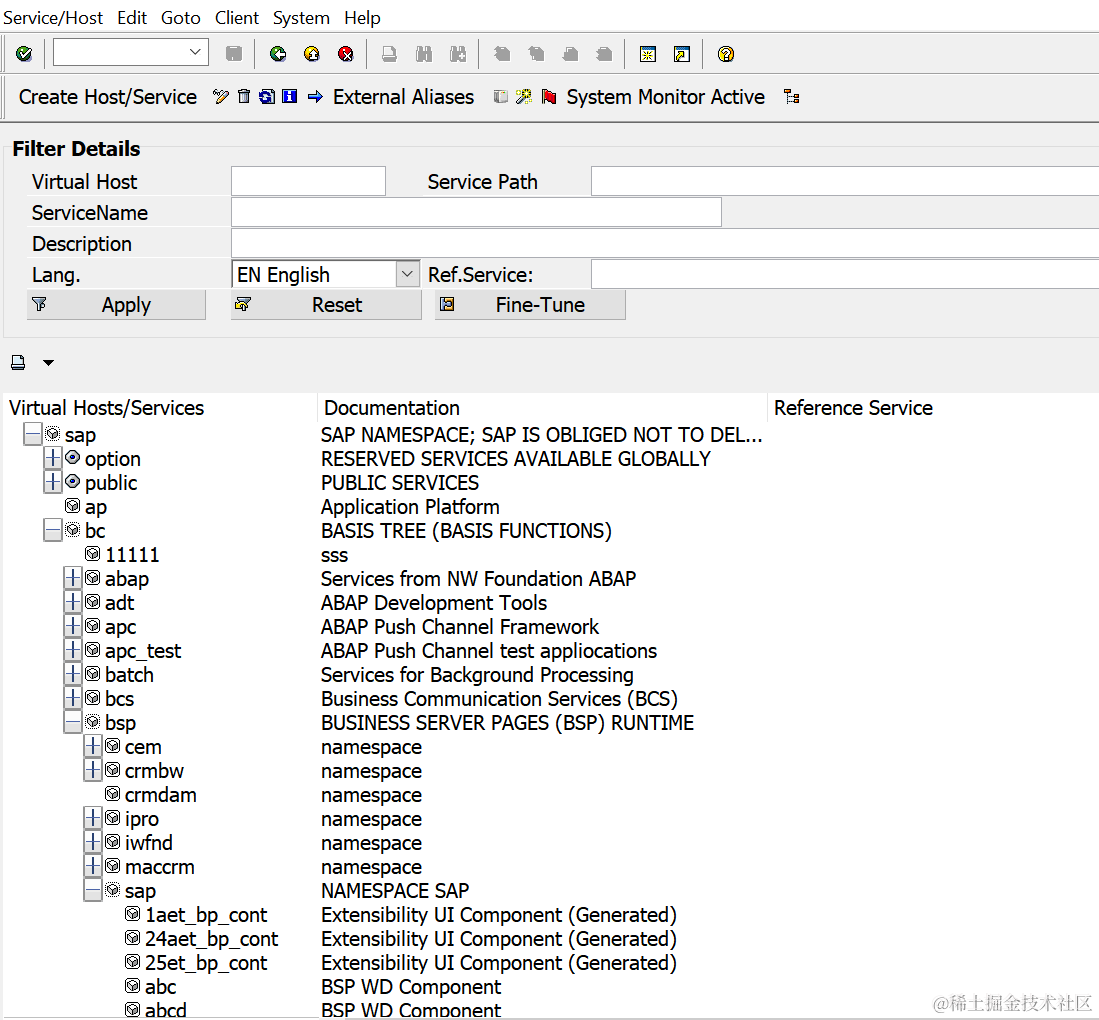The image size is (1099, 1020).
Task: Open the Client menu
Action: pos(237,18)
